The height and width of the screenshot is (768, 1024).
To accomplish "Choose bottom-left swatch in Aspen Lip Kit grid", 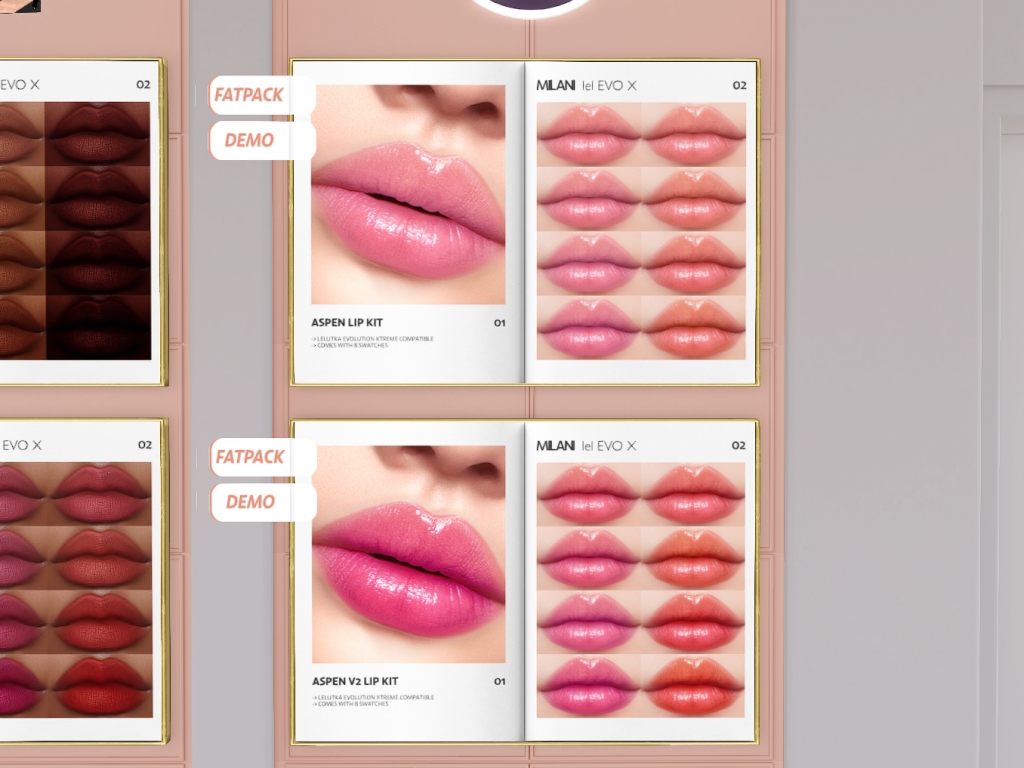I will coord(589,328).
